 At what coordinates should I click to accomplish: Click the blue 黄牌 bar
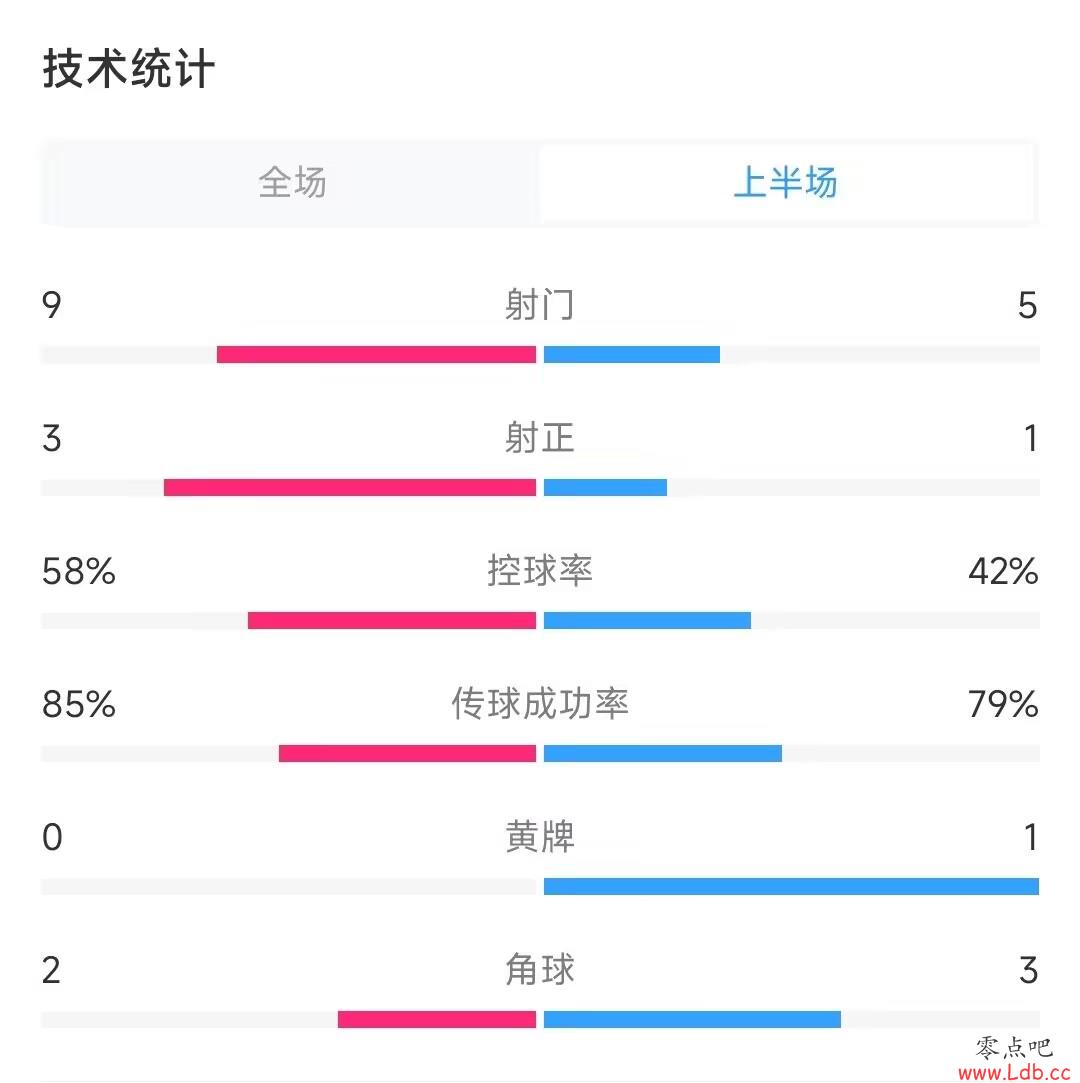791,886
